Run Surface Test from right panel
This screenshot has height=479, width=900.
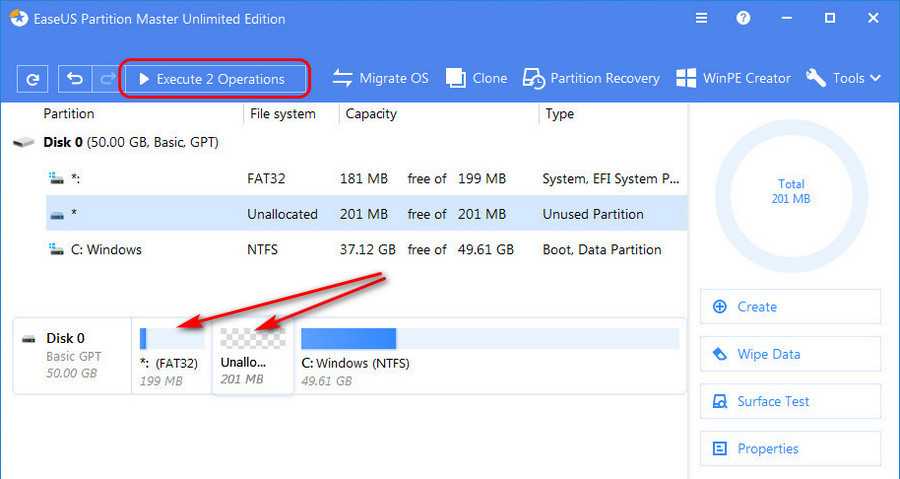(x=790, y=401)
